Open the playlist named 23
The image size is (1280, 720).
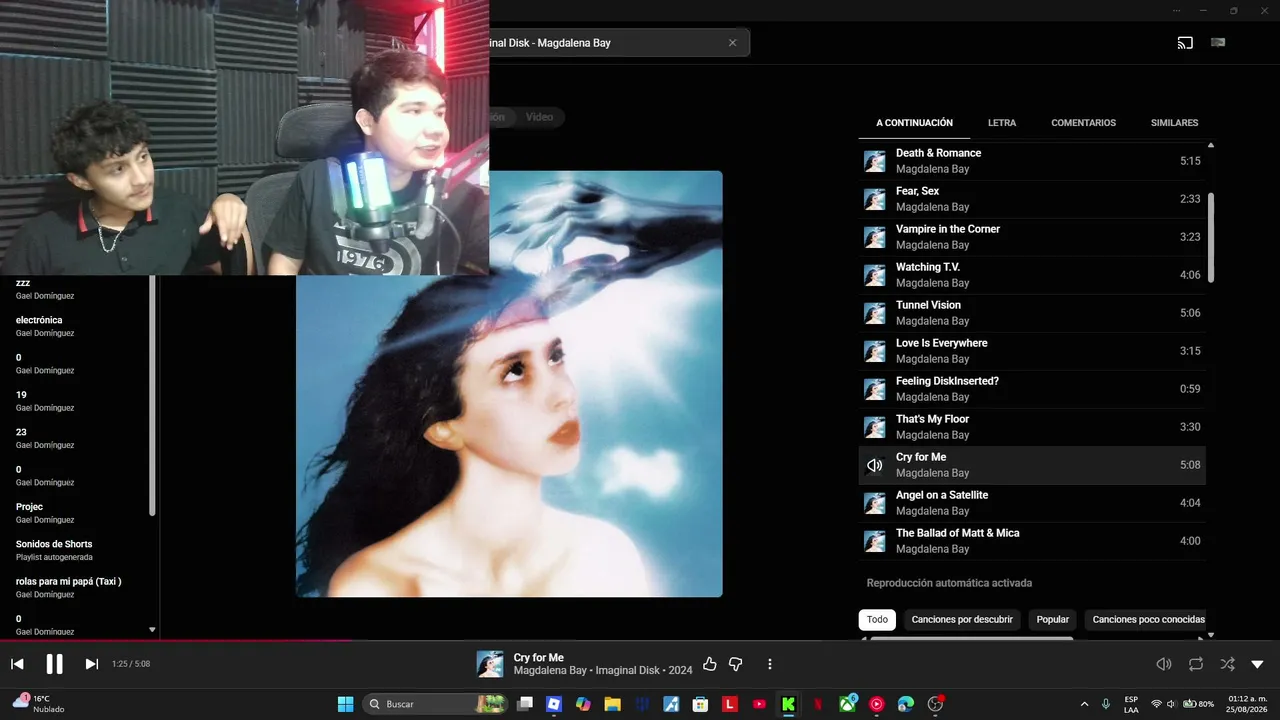(21, 432)
